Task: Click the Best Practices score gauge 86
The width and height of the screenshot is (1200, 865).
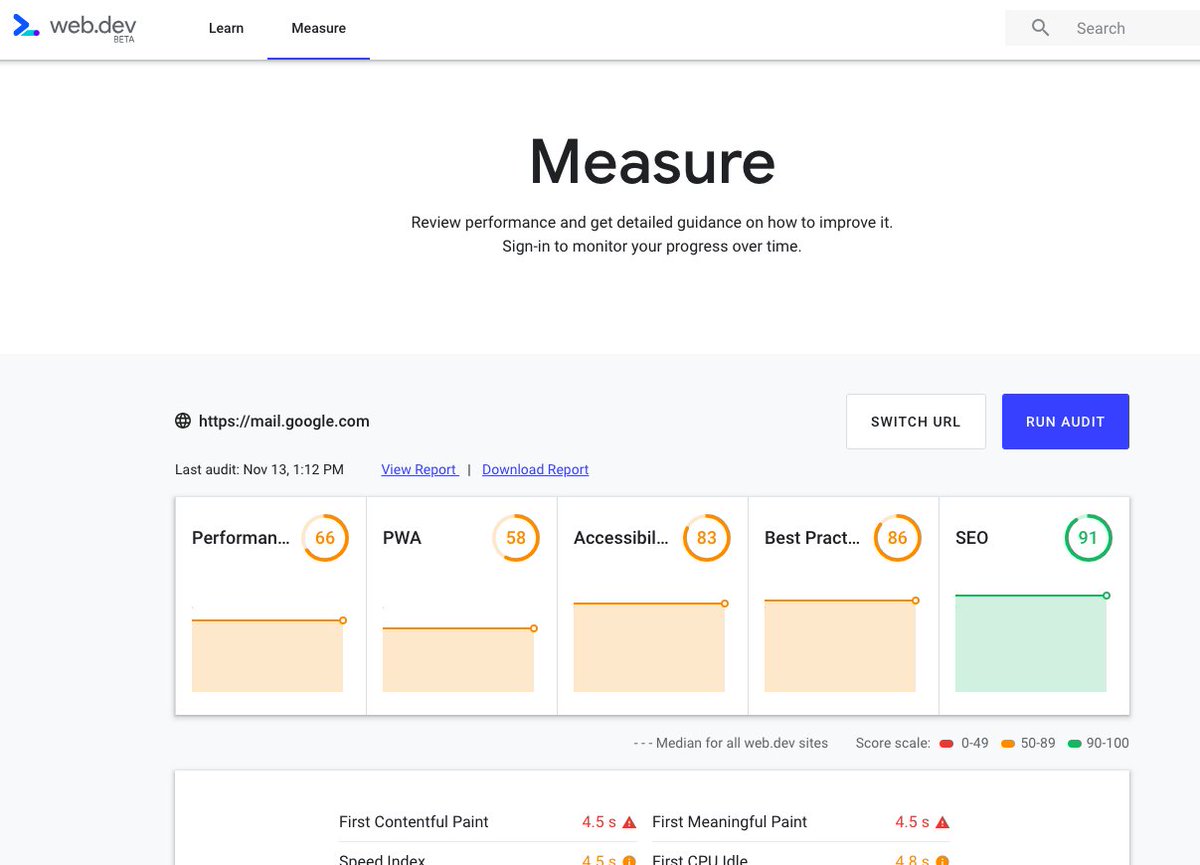Action: click(897, 538)
